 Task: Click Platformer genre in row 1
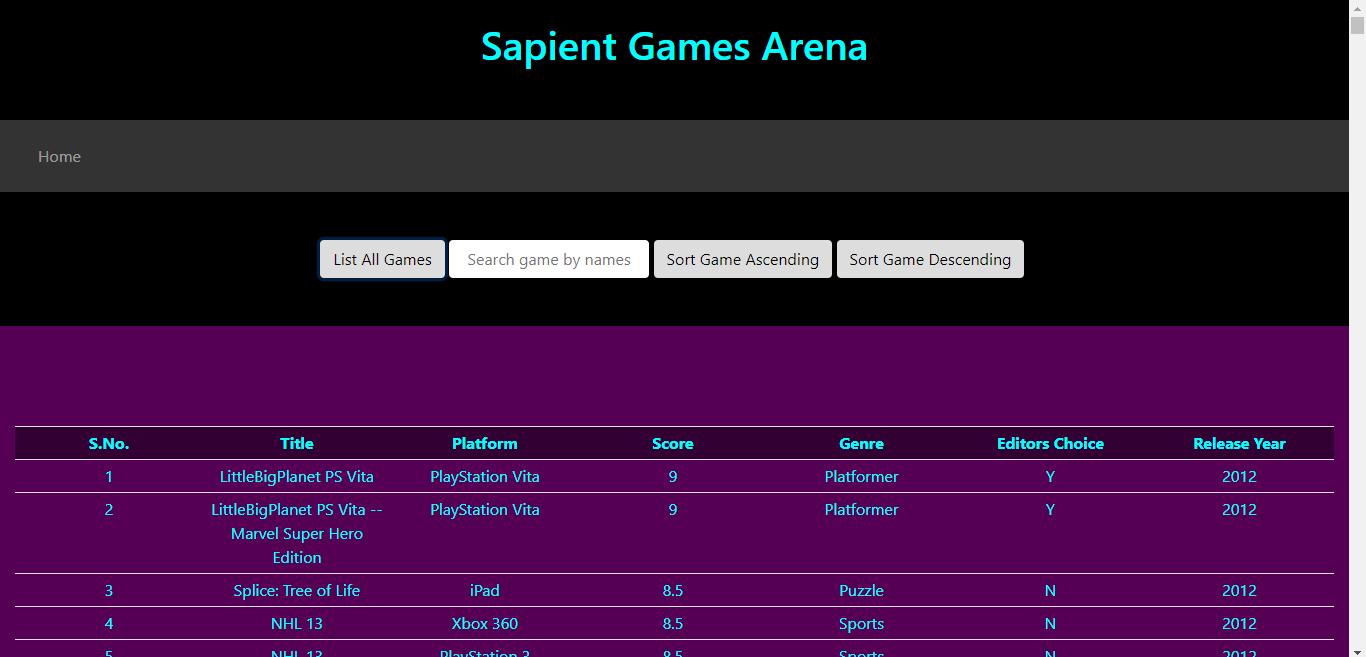pos(861,476)
